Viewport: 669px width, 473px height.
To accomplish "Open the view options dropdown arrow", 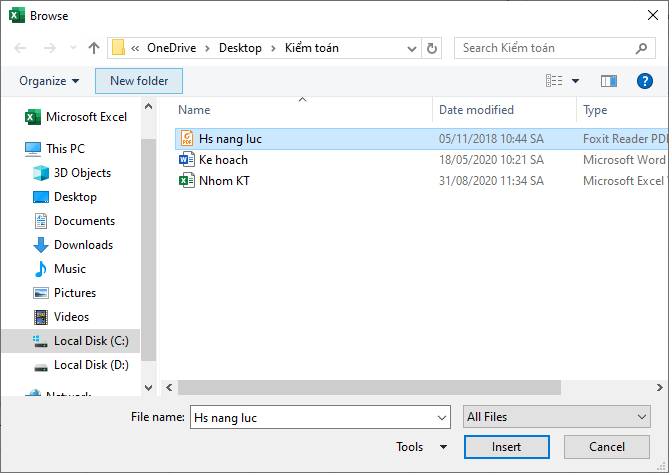I will (576, 81).
